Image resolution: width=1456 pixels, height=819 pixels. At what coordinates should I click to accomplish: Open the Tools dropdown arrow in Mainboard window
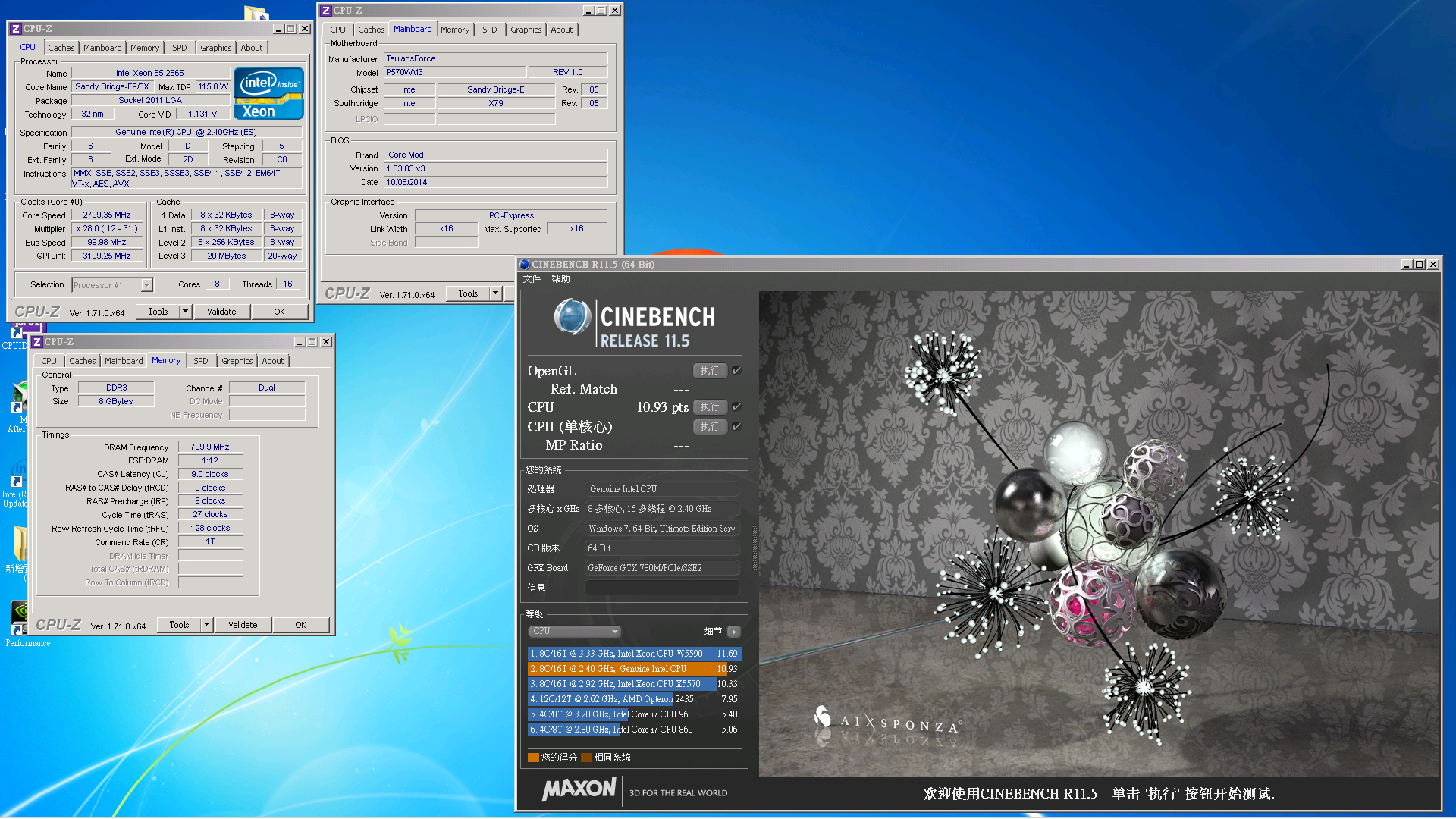495,293
